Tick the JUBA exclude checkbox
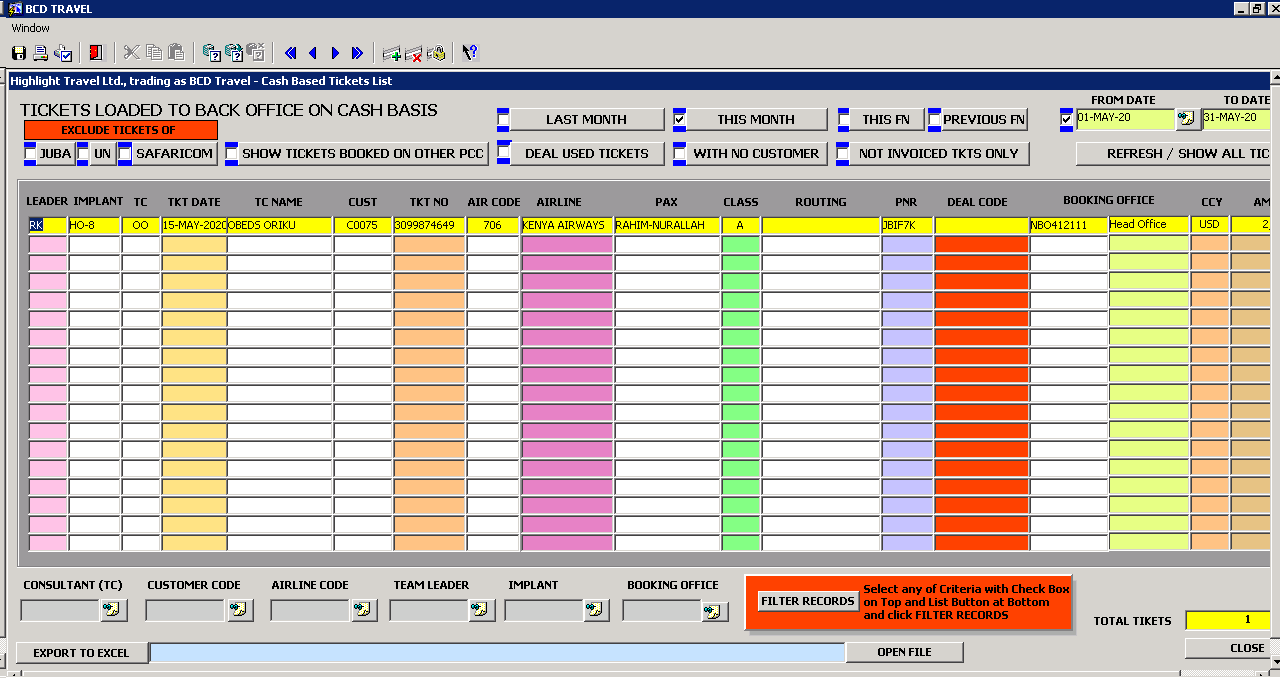Viewport: 1280px width, 678px height. pos(30,153)
